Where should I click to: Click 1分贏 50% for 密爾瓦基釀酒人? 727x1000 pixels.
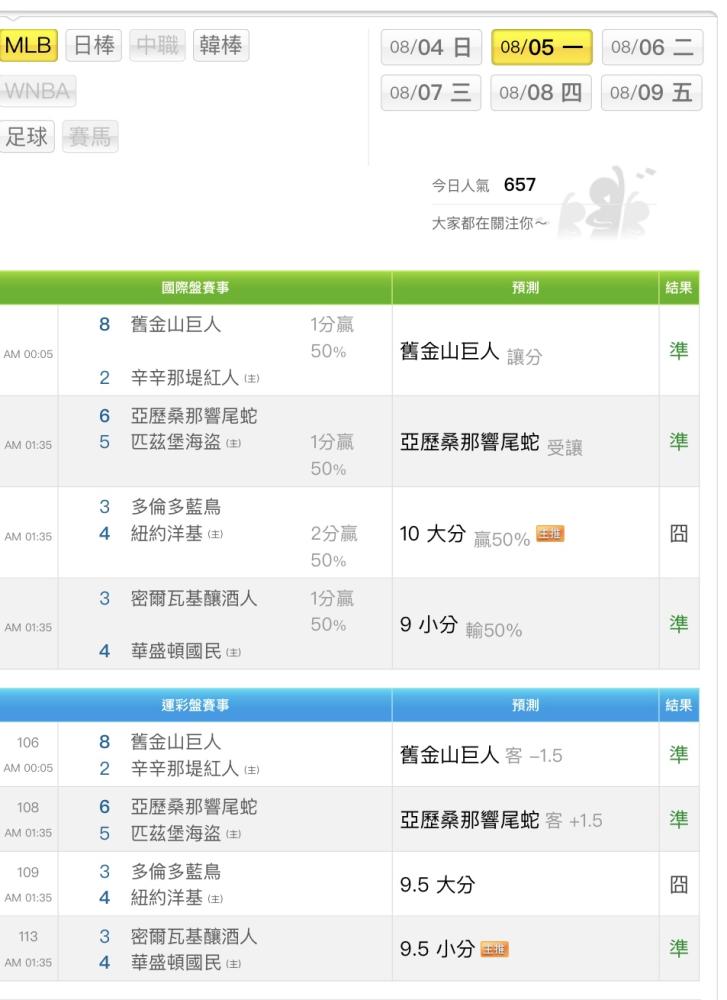[x=332, y=612]
